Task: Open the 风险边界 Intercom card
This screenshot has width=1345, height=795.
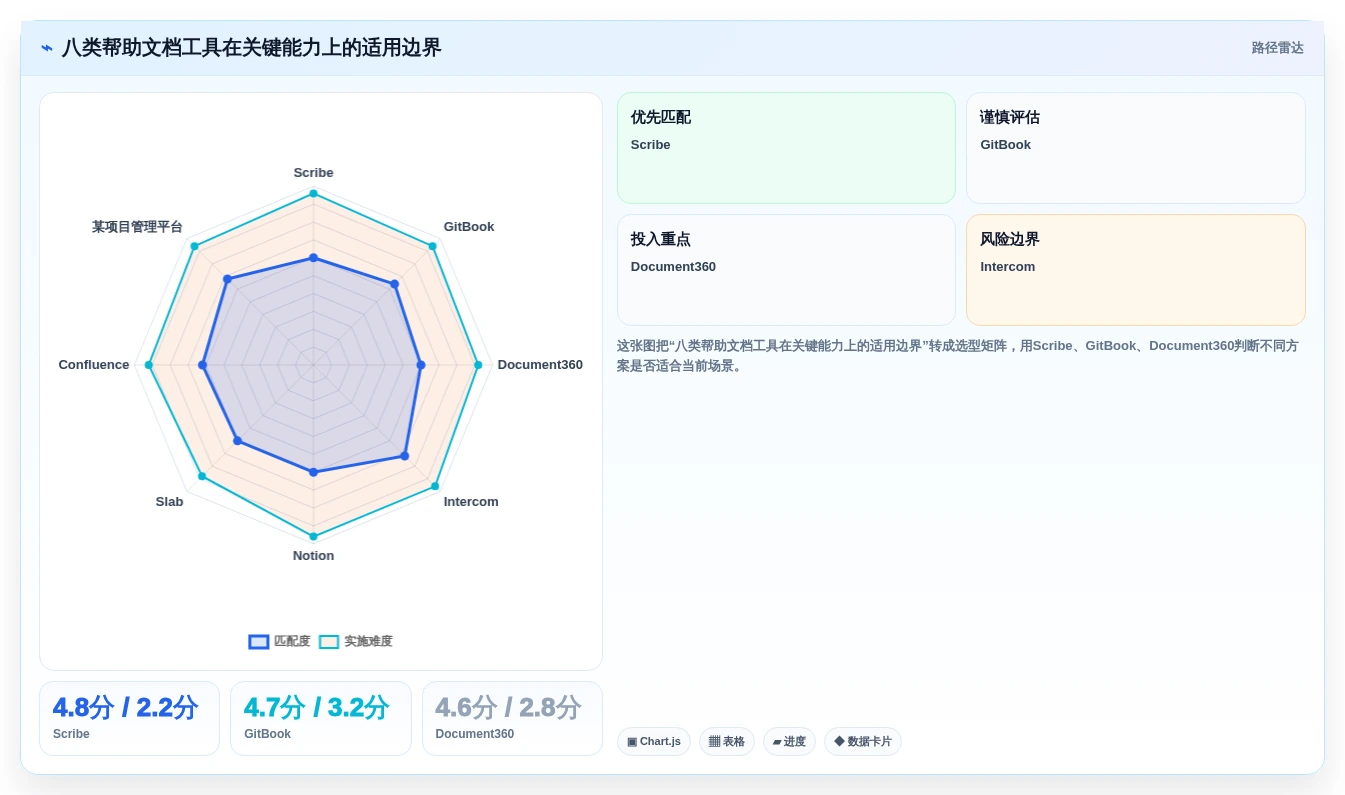Action: 1136,270
